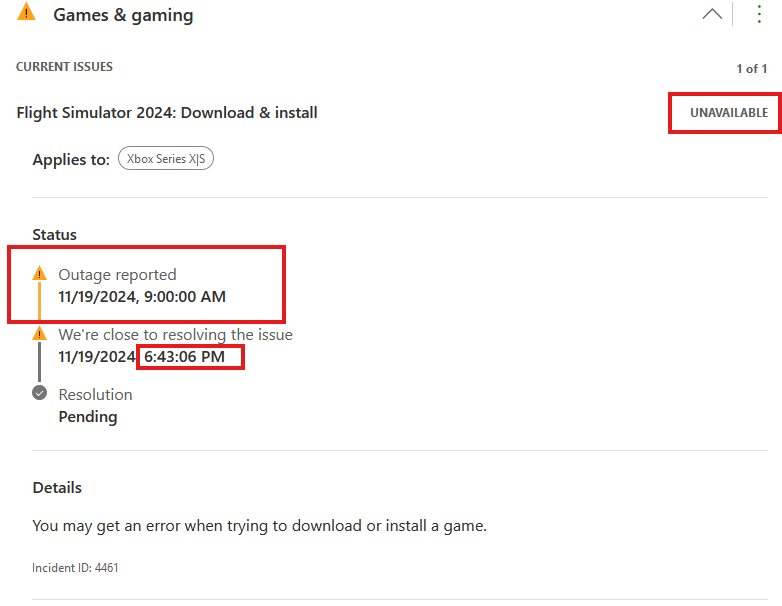Image resolution: width=782 pixels, height=606 pixels.
Task: Click the download or install error description
Action: [259, 525]
